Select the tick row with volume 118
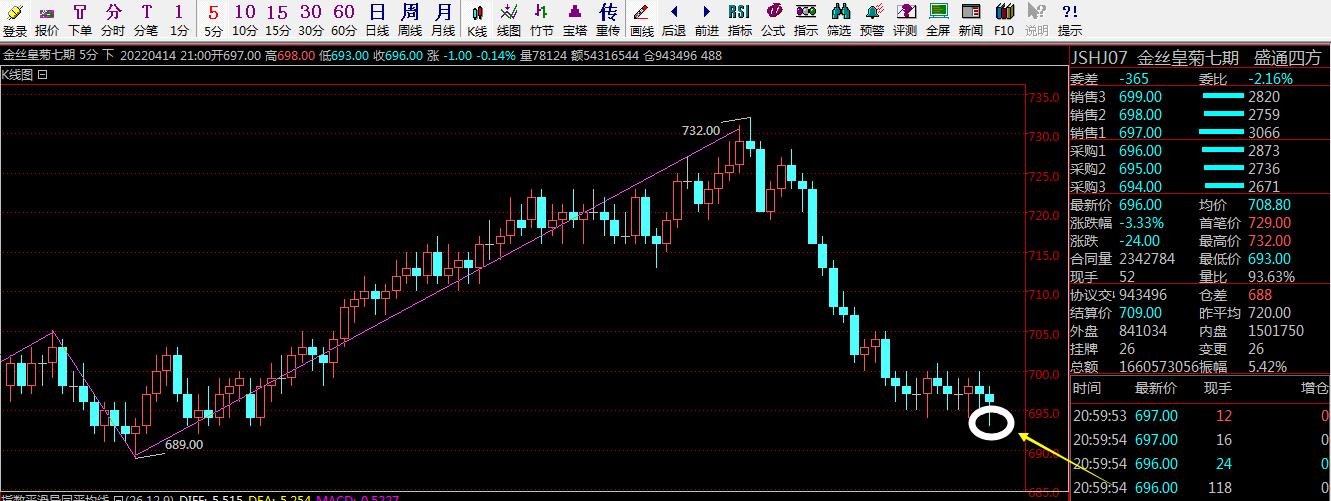Image resolution: width=1331 pixels, height=501 pixels. tap(1200, 488)
